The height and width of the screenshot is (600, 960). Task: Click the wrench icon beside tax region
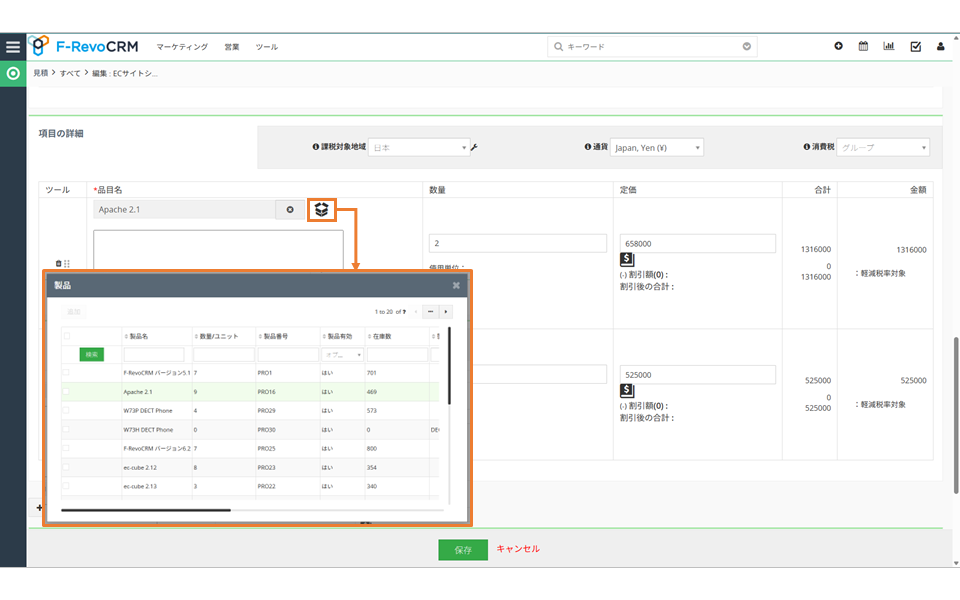474,147
